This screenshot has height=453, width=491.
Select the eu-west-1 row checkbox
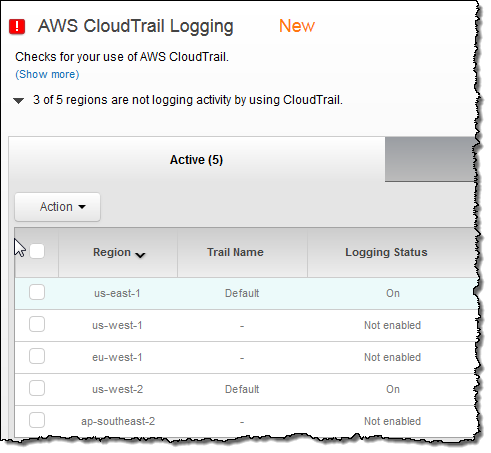click(37, 356)
